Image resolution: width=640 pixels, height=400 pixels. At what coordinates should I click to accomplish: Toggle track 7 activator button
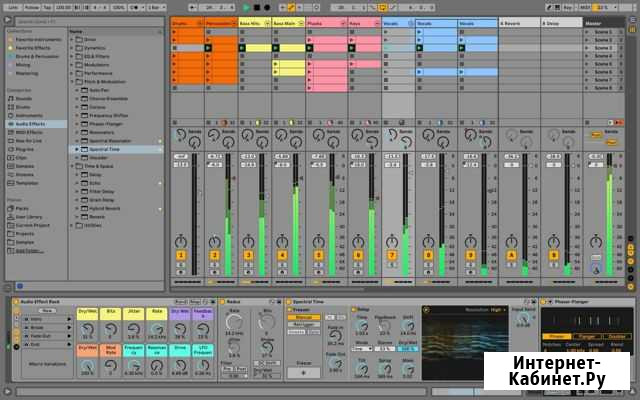tap(392, 256)
